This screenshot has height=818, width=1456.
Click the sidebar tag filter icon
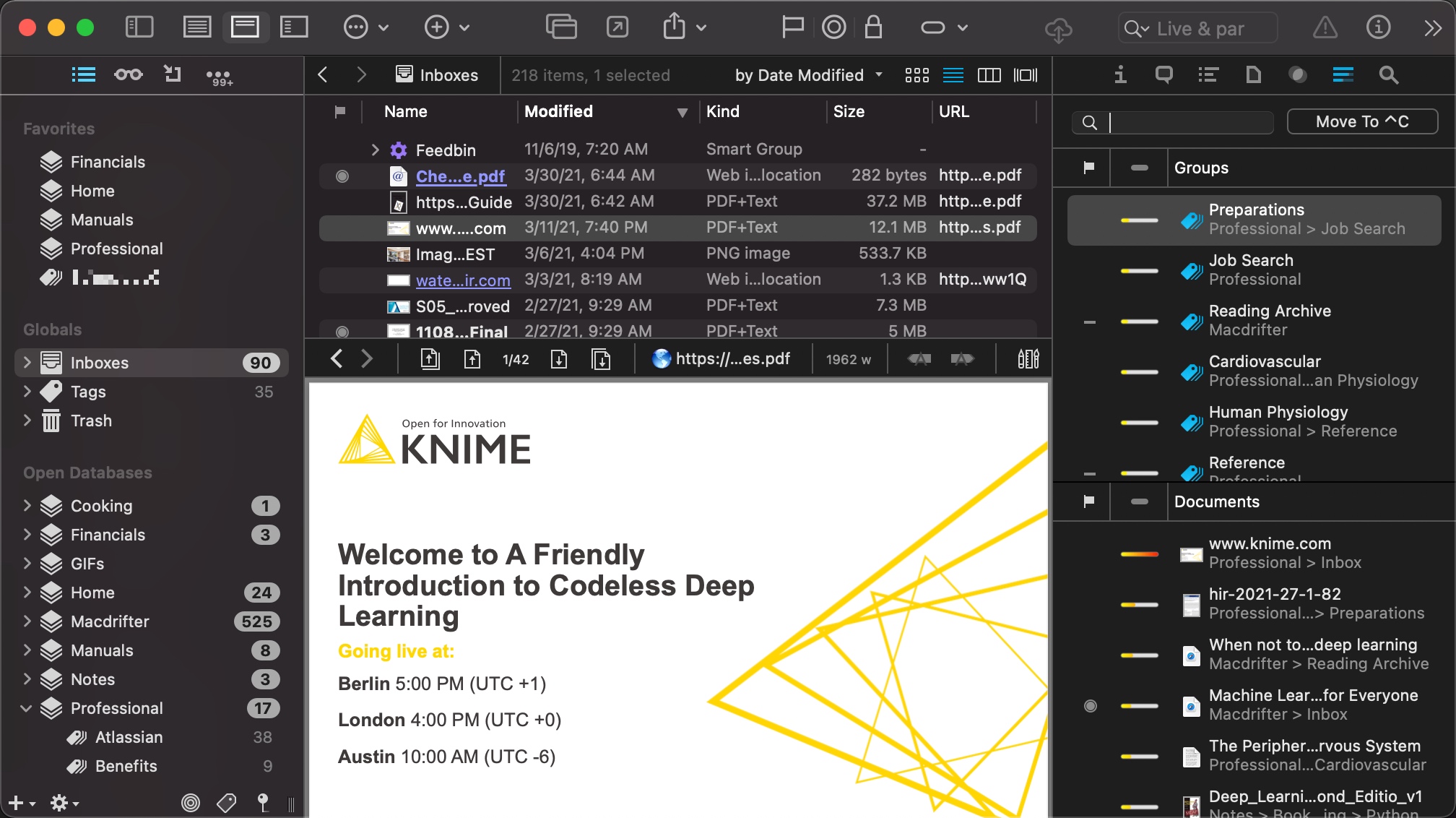(x=226, y=803)
